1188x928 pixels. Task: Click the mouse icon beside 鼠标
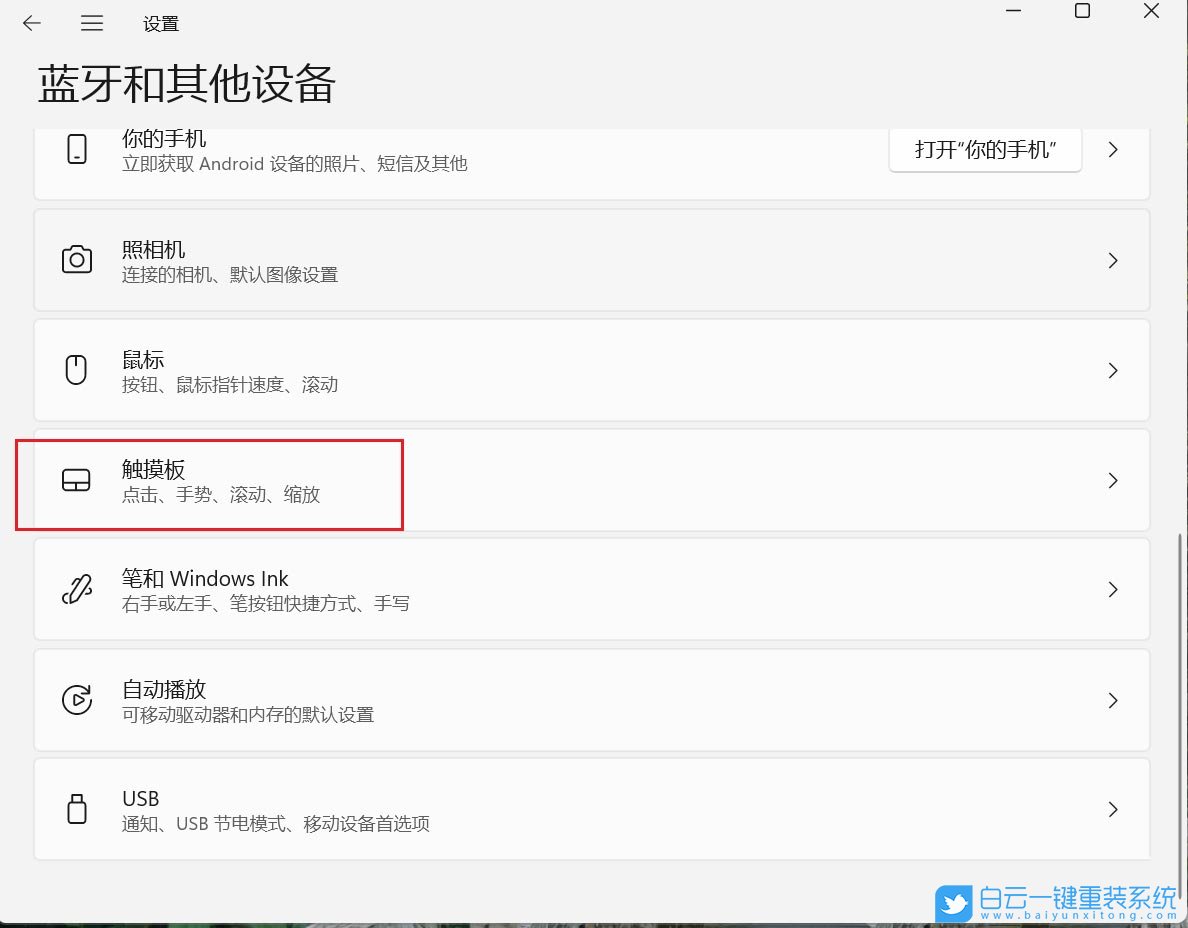(x=75, y=369)
